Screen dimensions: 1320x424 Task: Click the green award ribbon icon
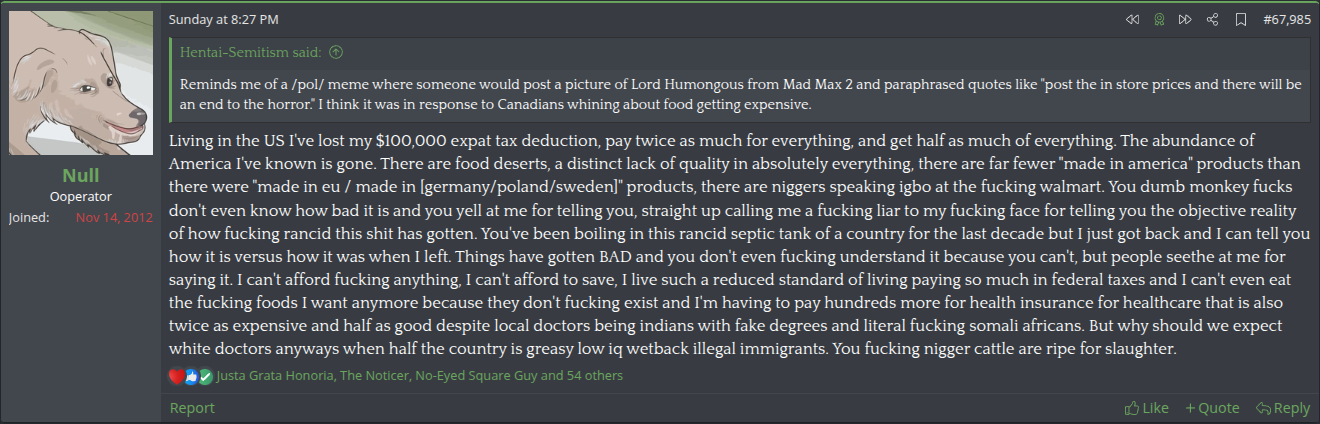(1159, 19)
